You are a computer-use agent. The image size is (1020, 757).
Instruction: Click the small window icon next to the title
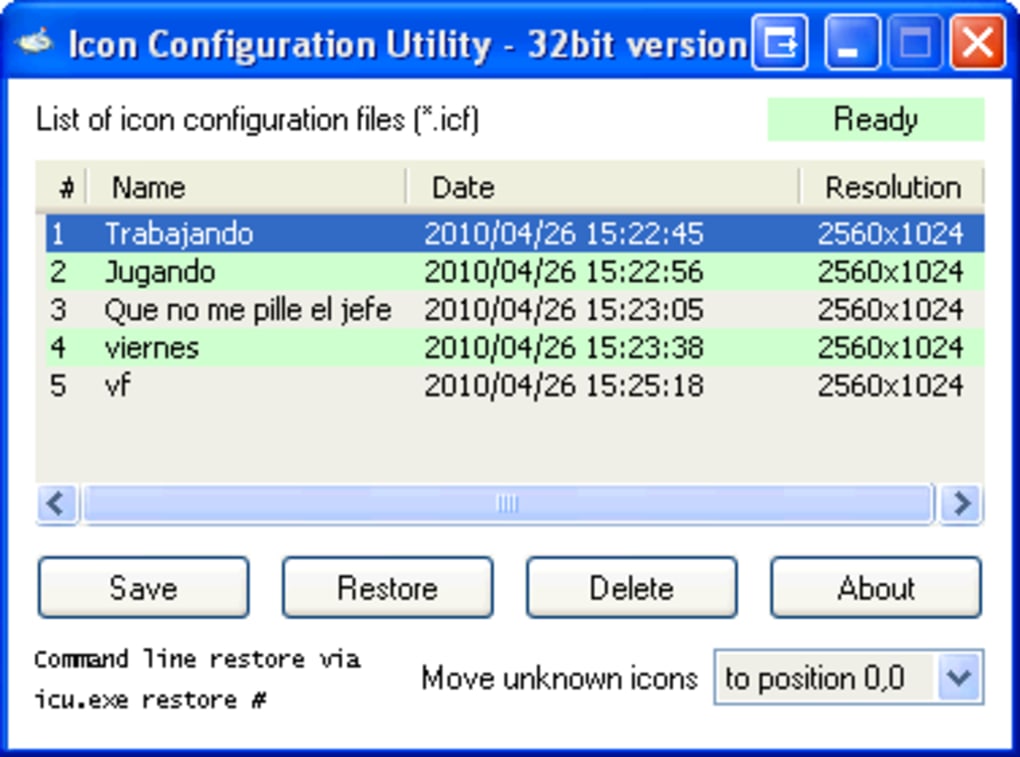[x=780, y=44]
